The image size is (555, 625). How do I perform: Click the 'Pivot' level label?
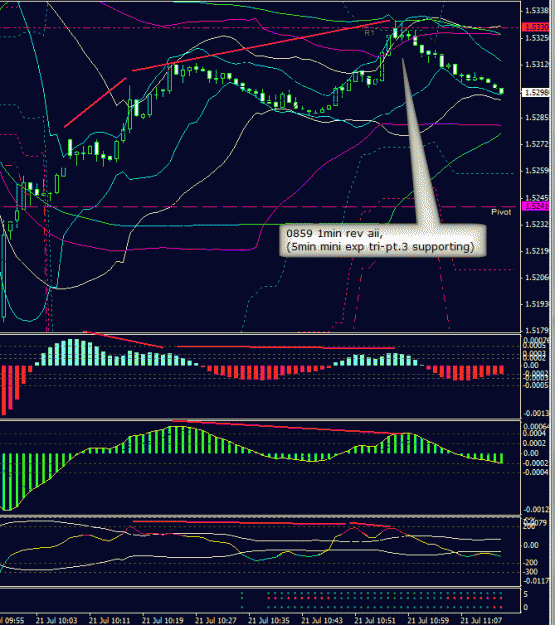[x=501, y=212]
